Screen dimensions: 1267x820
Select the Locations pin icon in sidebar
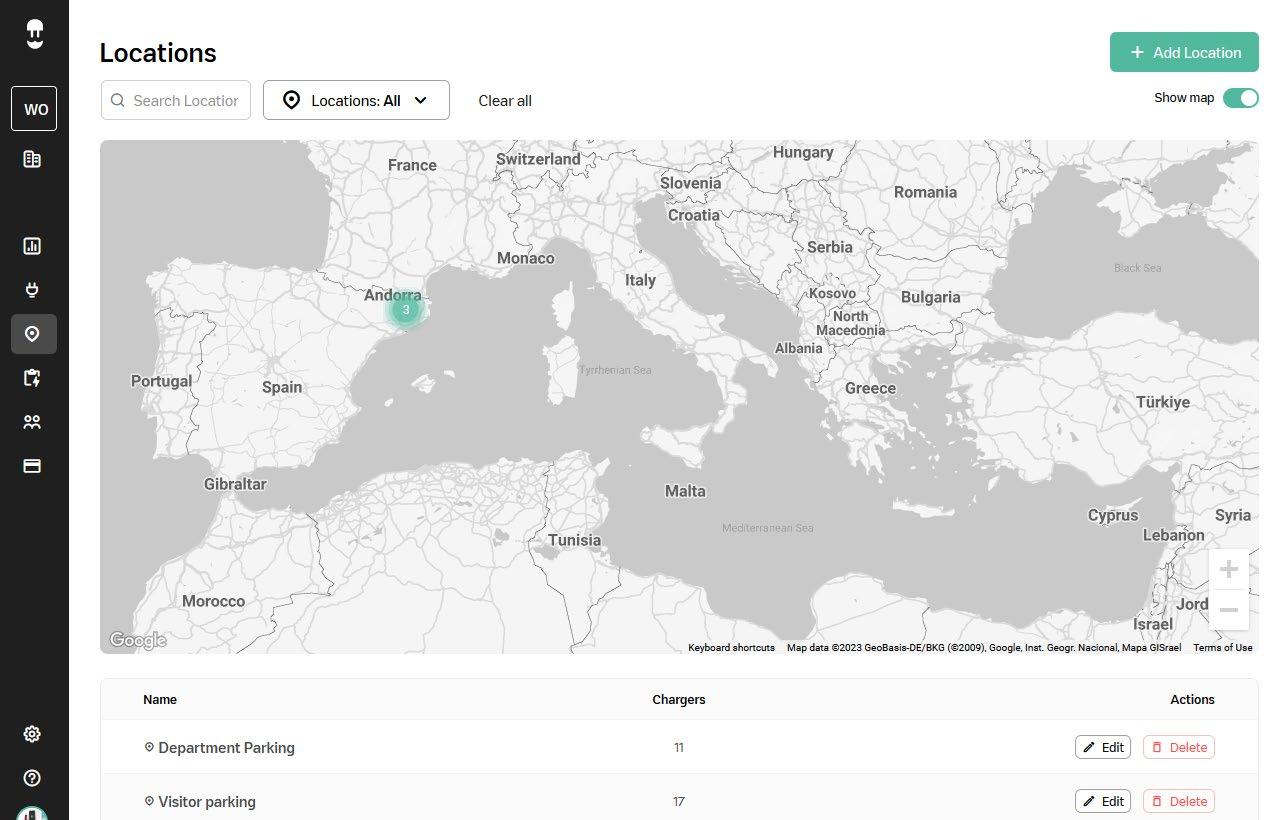coord(33,334)
